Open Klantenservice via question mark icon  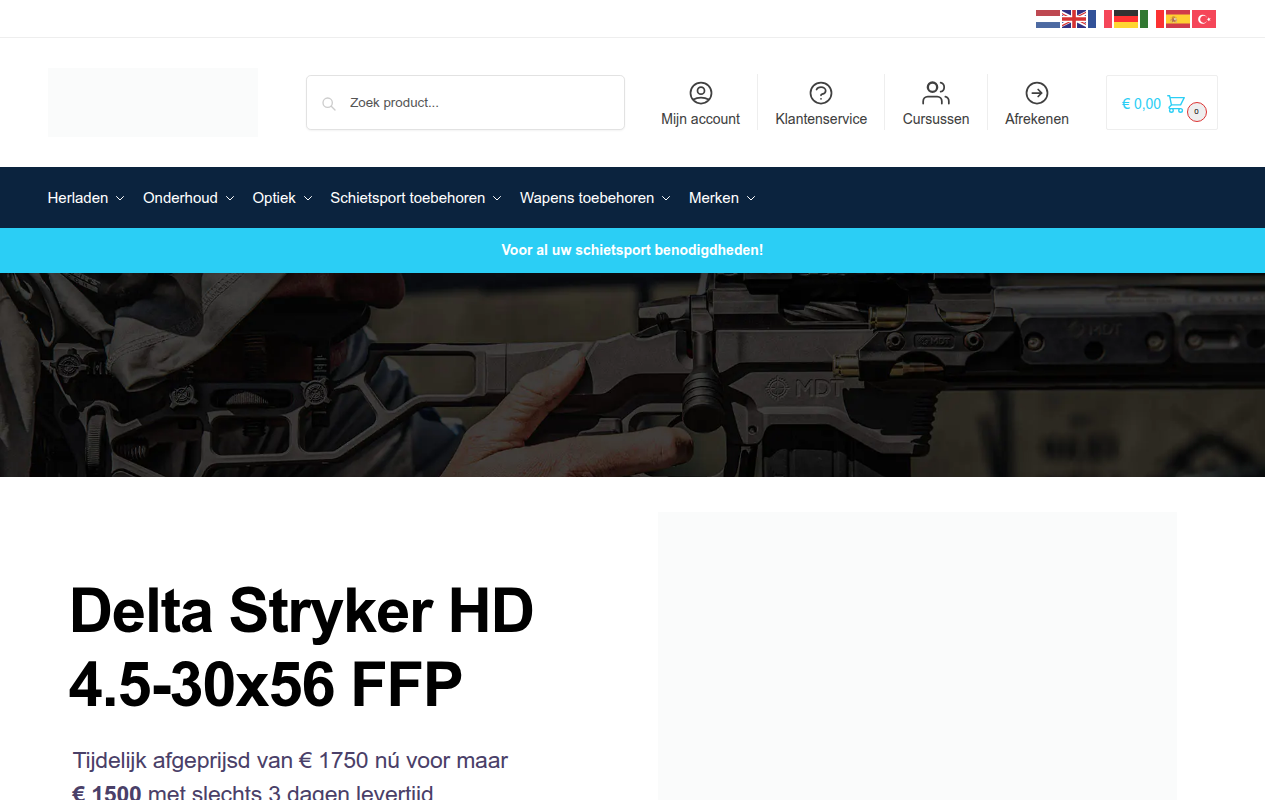coord(821,93)
